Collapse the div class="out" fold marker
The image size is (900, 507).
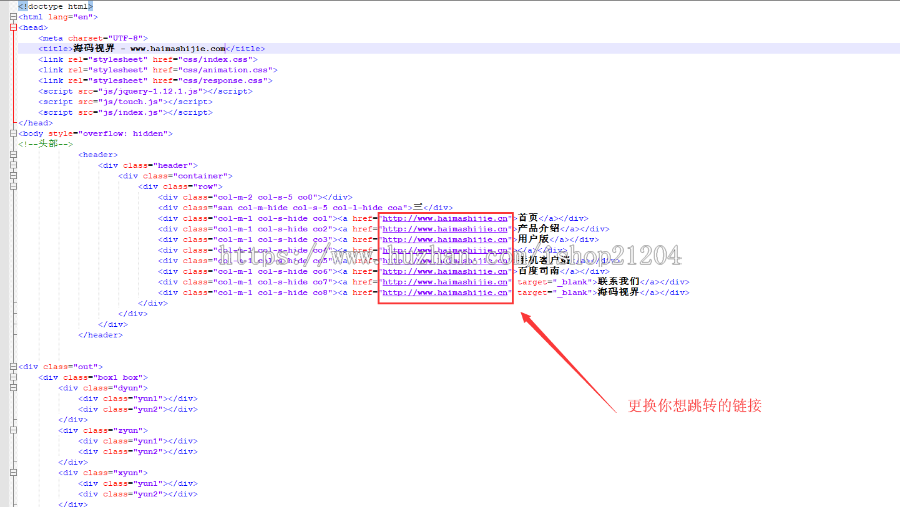click(13, 366)
